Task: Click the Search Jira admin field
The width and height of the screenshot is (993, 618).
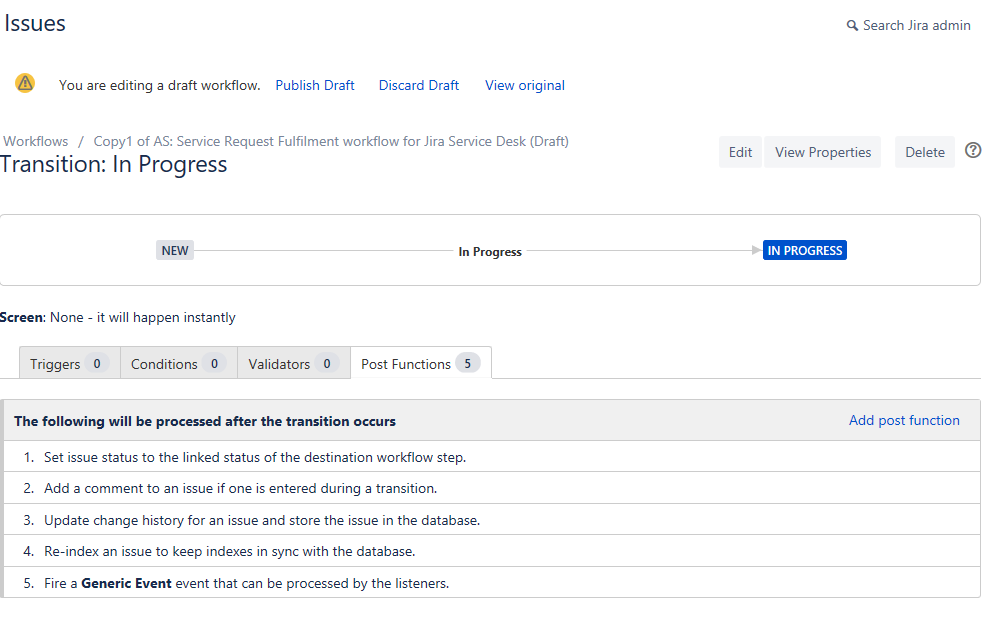Action: click(x=916, y=26)
